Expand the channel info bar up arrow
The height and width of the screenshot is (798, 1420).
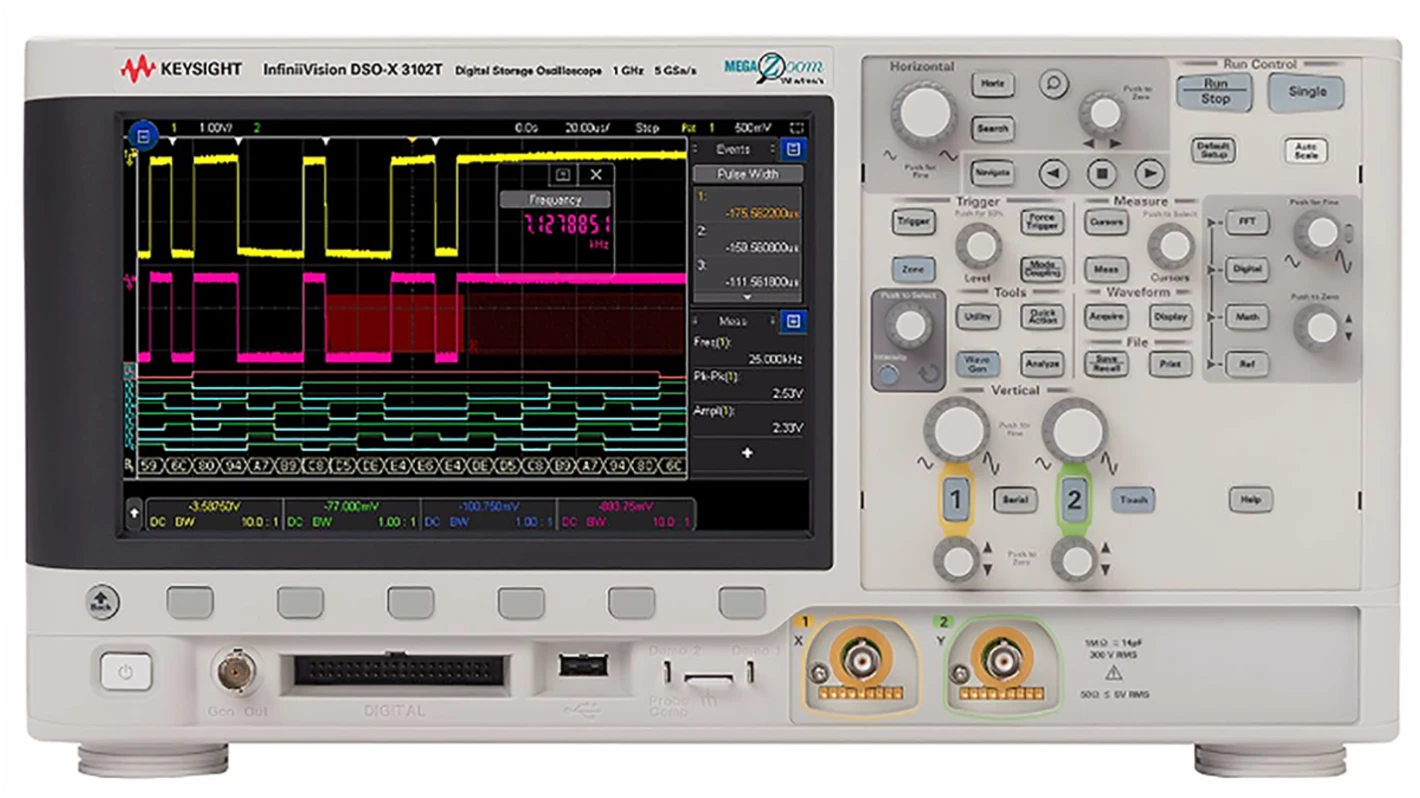[x=134, y=513]
